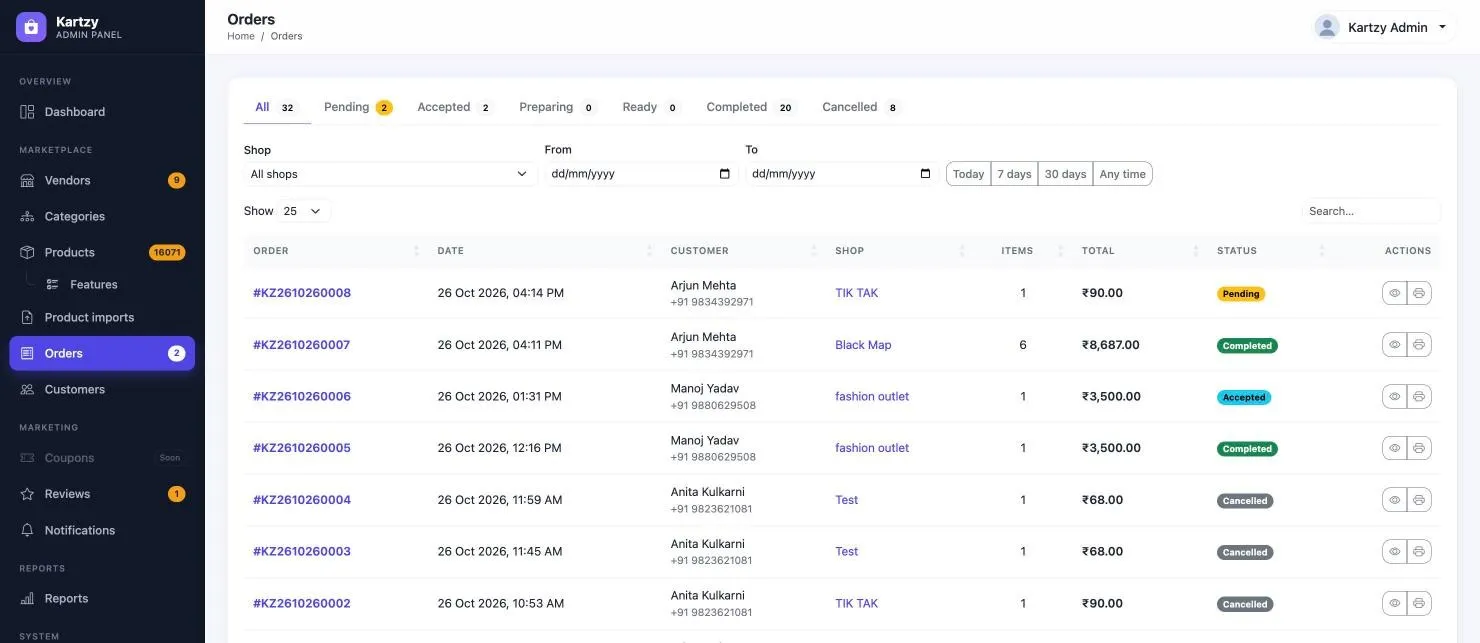The width and height of the screenshot is (1480, 643).
Task: Select Orders in the sidebar
Action: 102,353
